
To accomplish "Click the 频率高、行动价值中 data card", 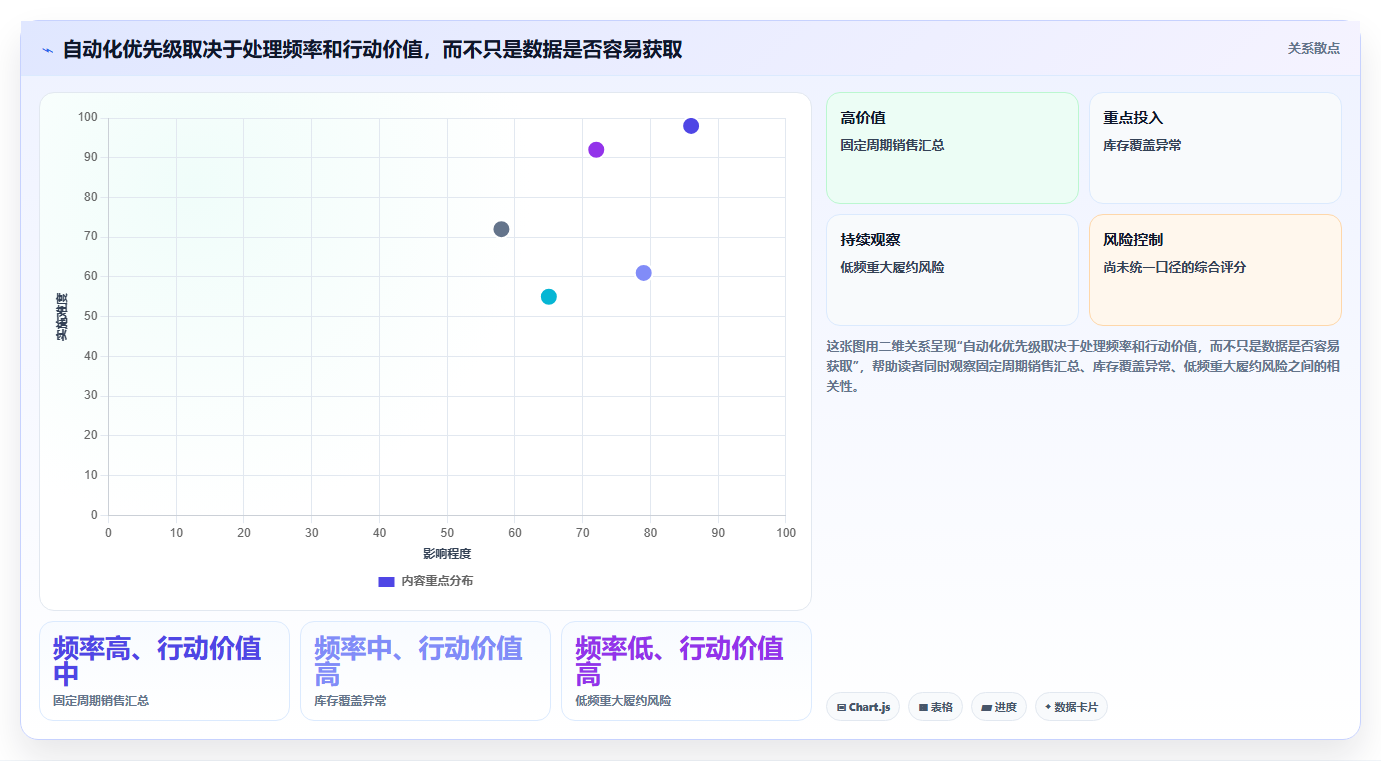I will click(x=164, y=671).
